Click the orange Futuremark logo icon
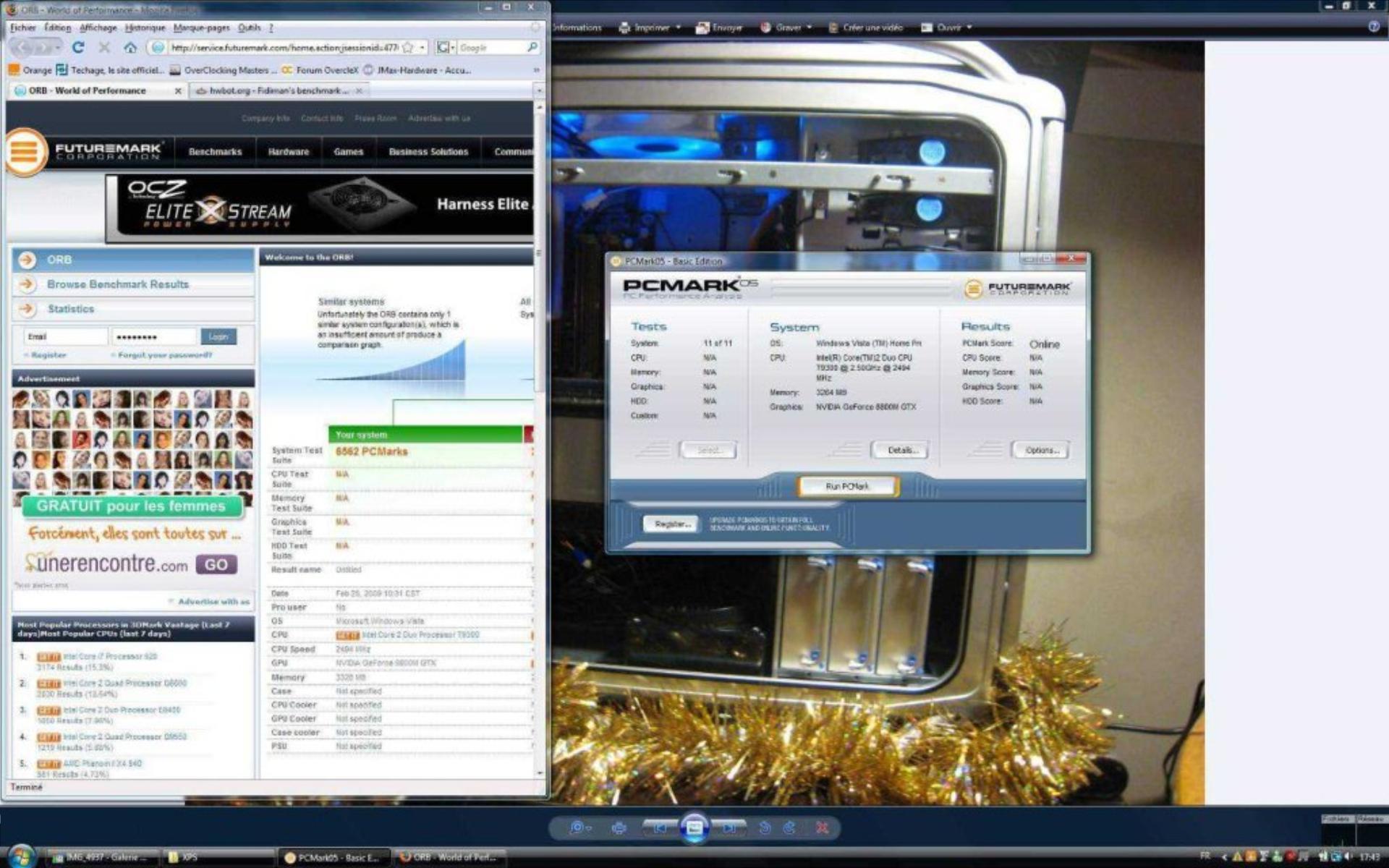Viewport: 1389px width, 868px height. tap(25, 152)
